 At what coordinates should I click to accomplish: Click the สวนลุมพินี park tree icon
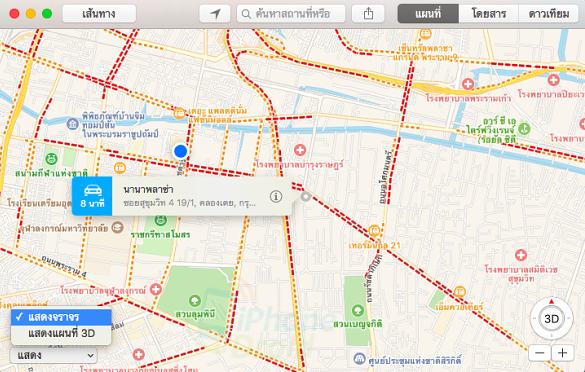(x=194, y=300)
